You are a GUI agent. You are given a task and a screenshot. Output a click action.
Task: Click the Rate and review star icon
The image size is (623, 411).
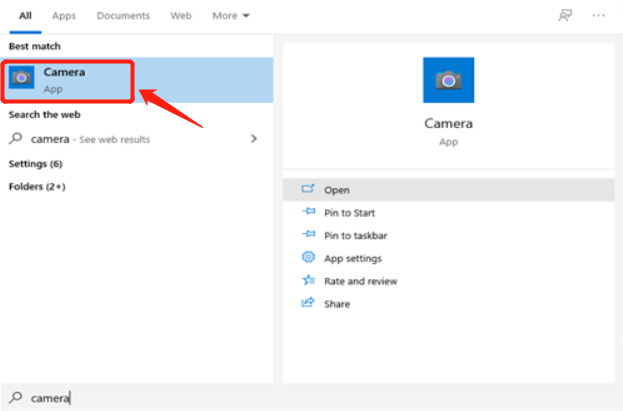point(308,281)
